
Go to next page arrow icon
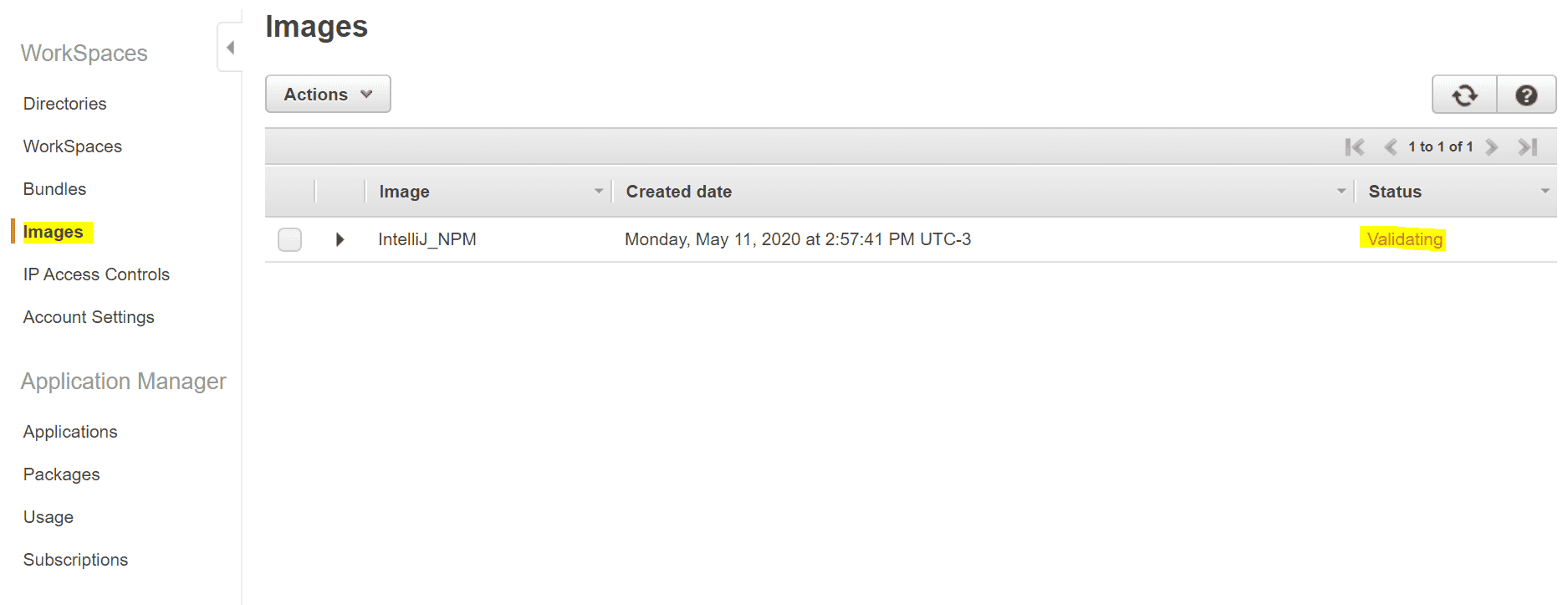(x=1491, y=147)
